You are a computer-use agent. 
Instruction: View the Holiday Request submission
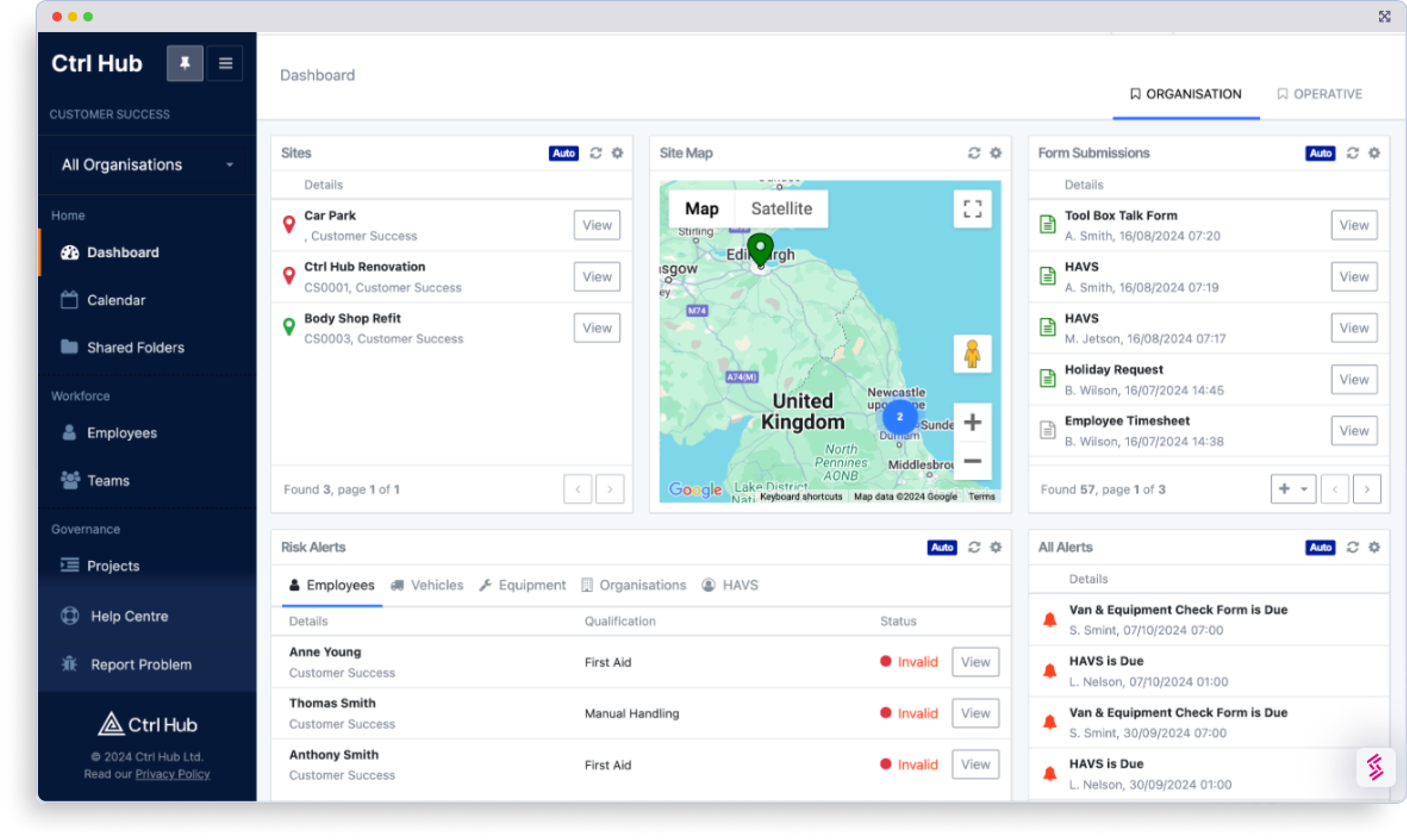pos(1354,380)
